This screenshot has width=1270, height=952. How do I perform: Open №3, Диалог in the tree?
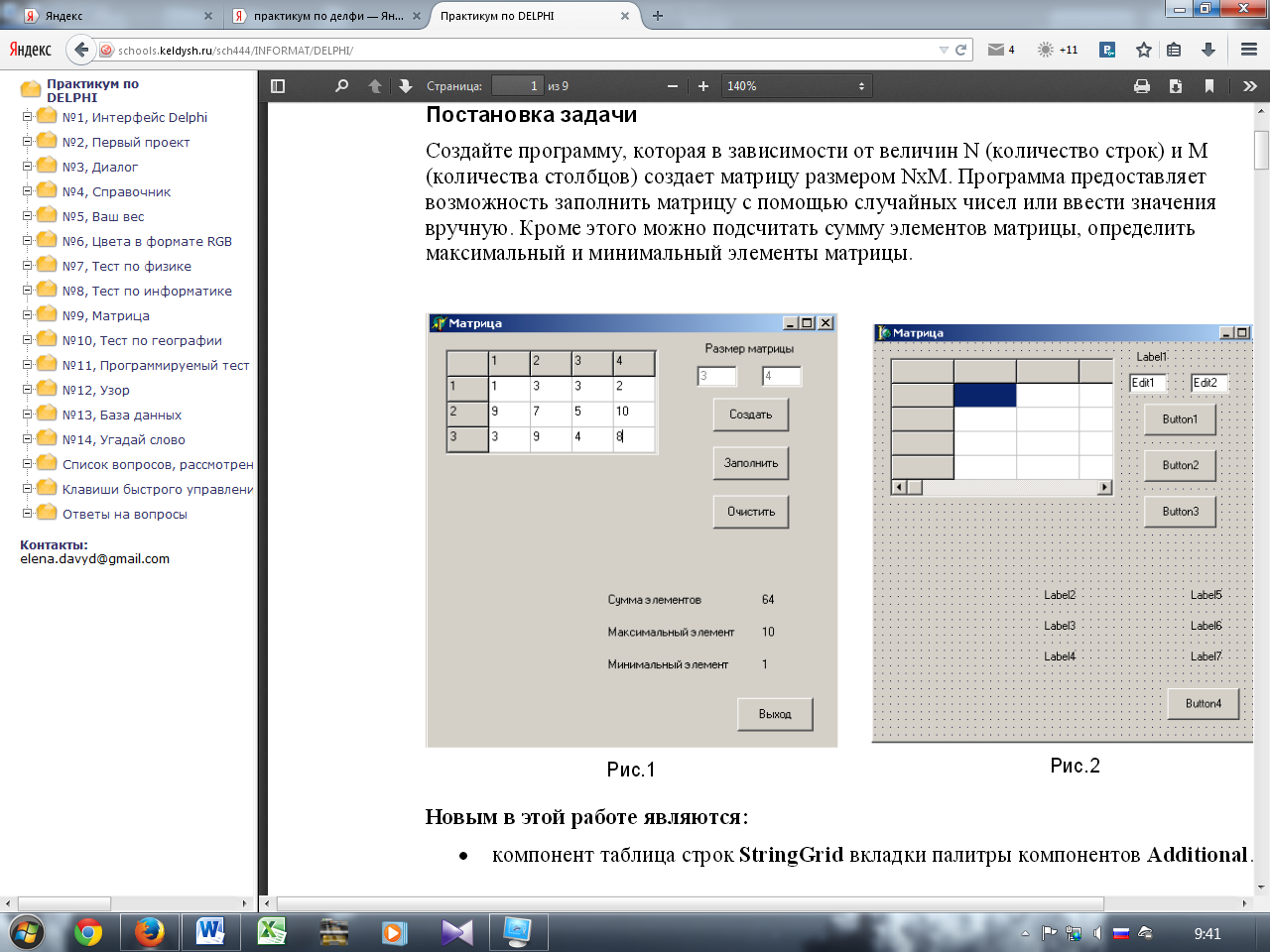(100, 167)
